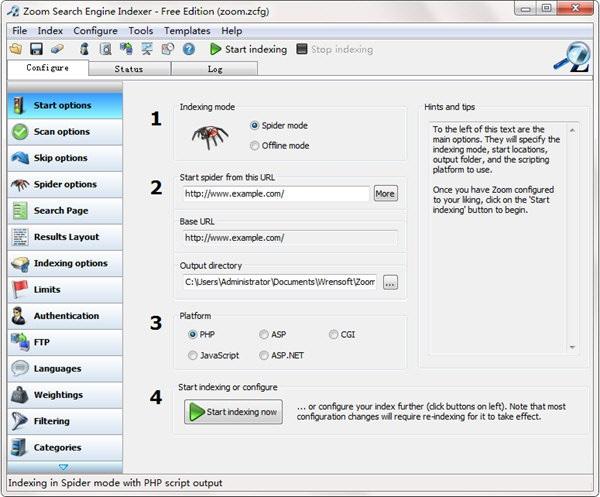Switch to the Status tab
600x497 pixels.
pos(129,69)
